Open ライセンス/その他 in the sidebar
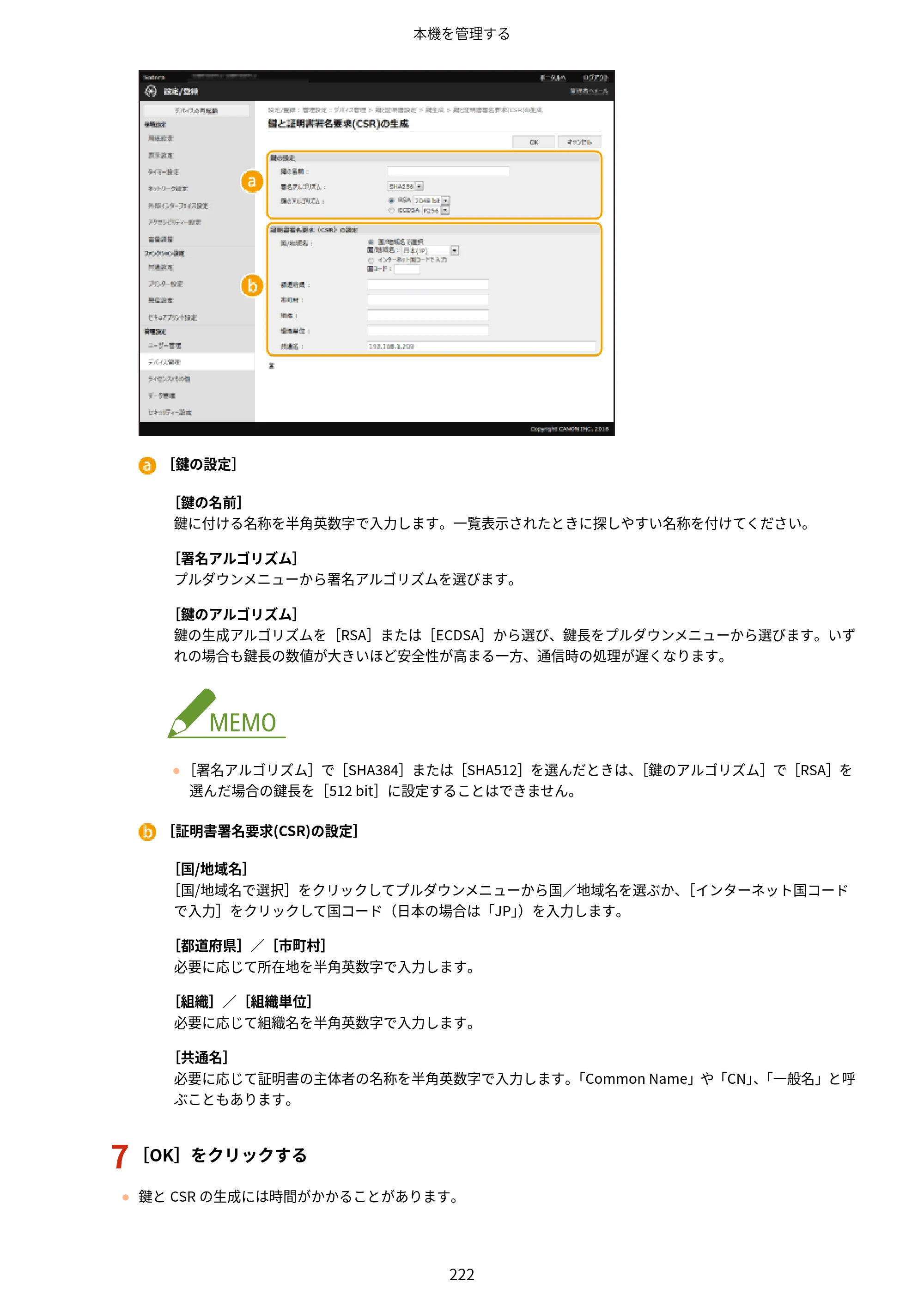Screen dimensions: 924x1307 coord(169,378)
